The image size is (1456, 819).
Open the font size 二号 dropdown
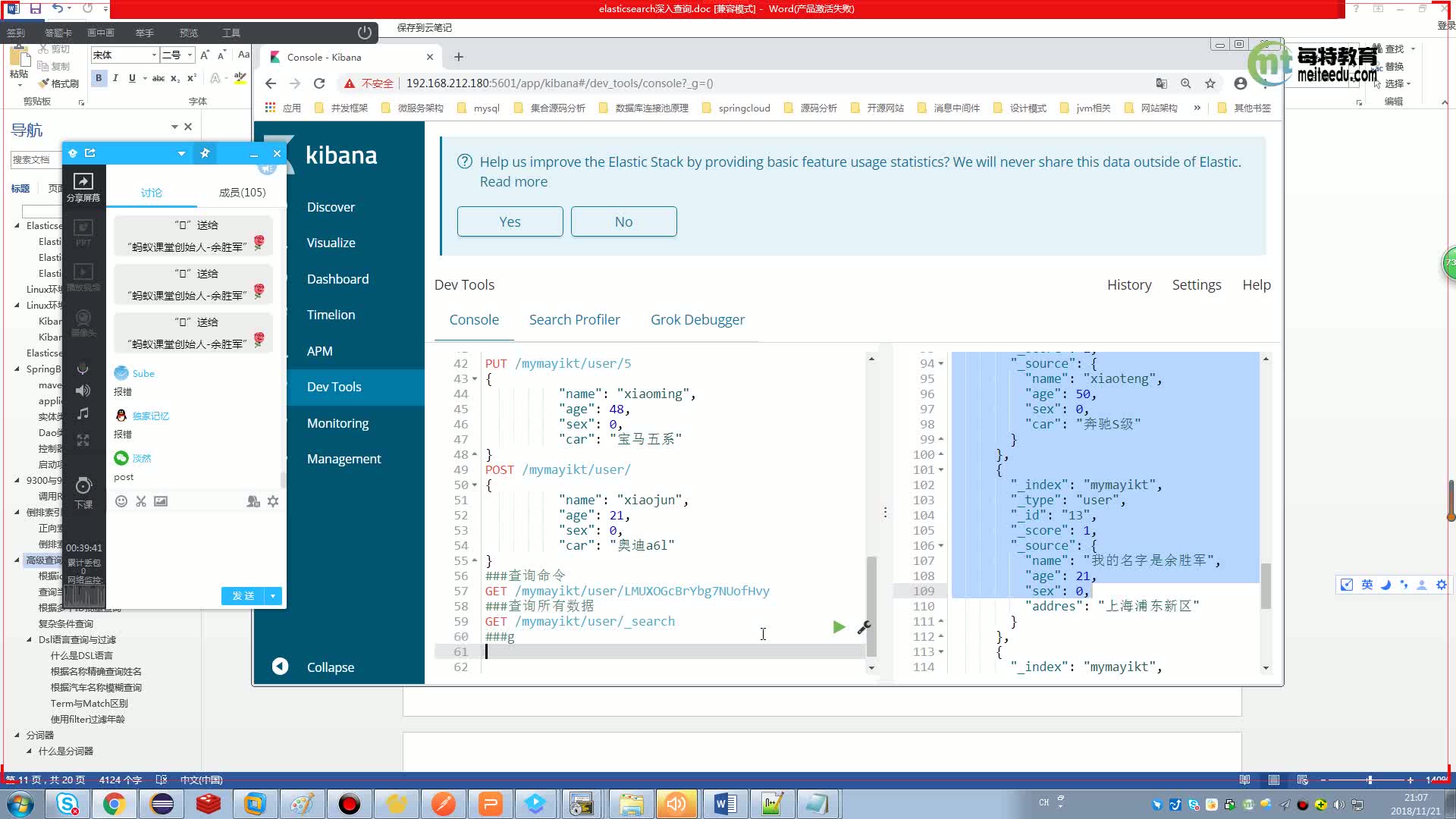[x=190, y=55]
